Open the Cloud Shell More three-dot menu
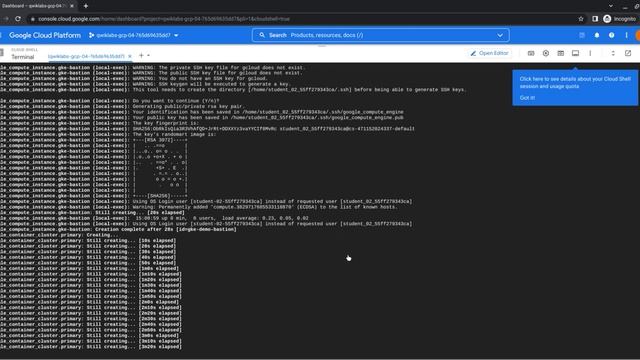This screenshot has height=360, width=640. [x=590, y=53]
